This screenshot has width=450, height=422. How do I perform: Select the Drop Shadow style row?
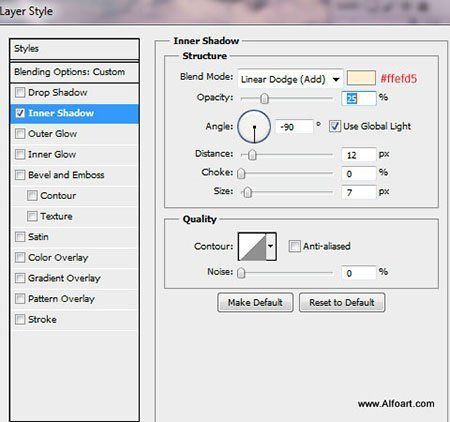click(75, 92)
